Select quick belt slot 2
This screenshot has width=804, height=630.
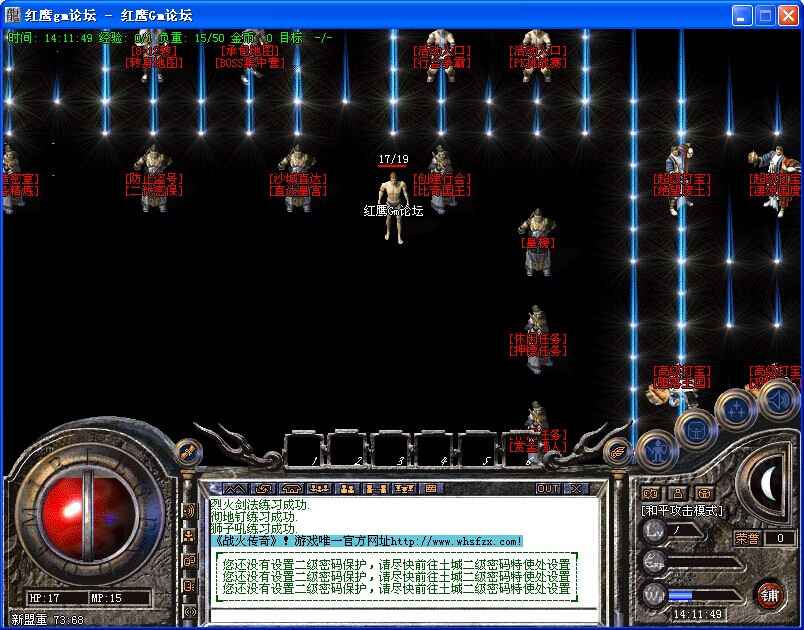(x=347, y=450)
